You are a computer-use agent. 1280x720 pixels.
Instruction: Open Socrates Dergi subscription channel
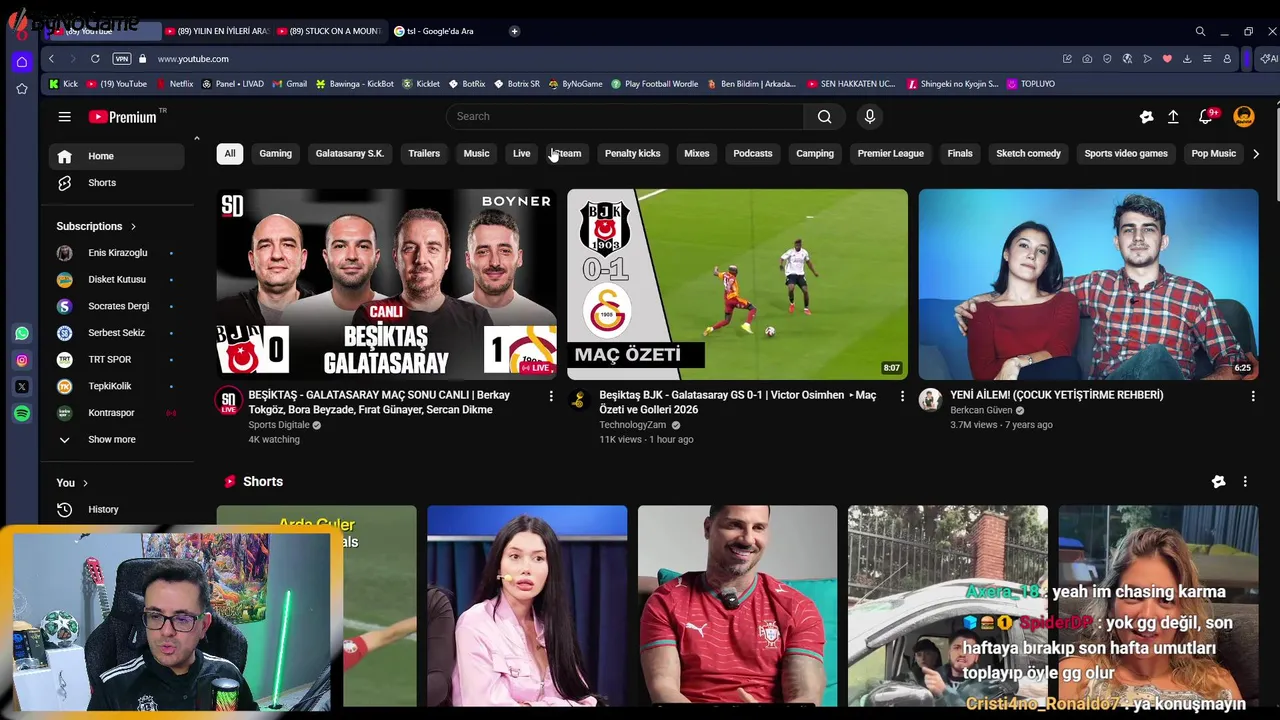[117, 306]
